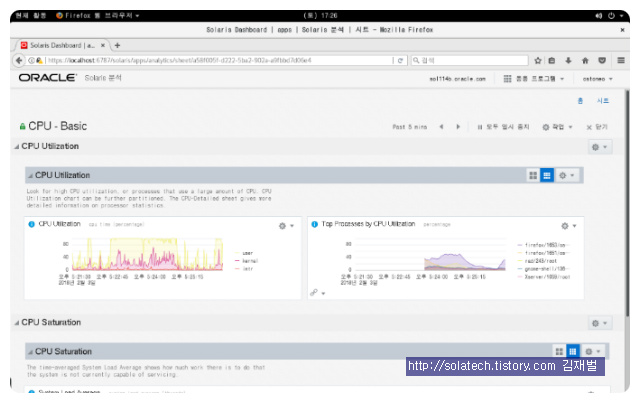Click the Top Processes area chart

[x=430, y=256]
